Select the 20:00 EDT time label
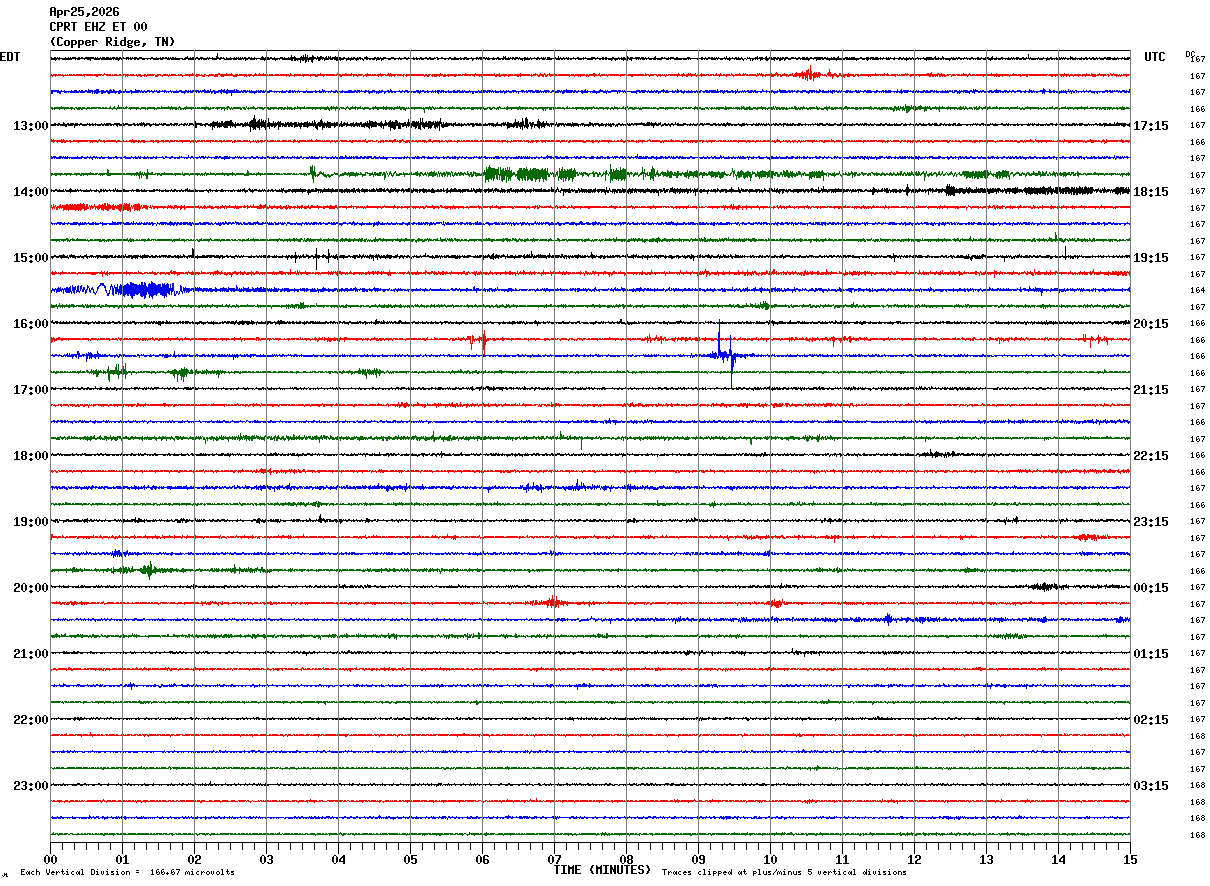Screen dimensions: 1210x886 point(30,588)
